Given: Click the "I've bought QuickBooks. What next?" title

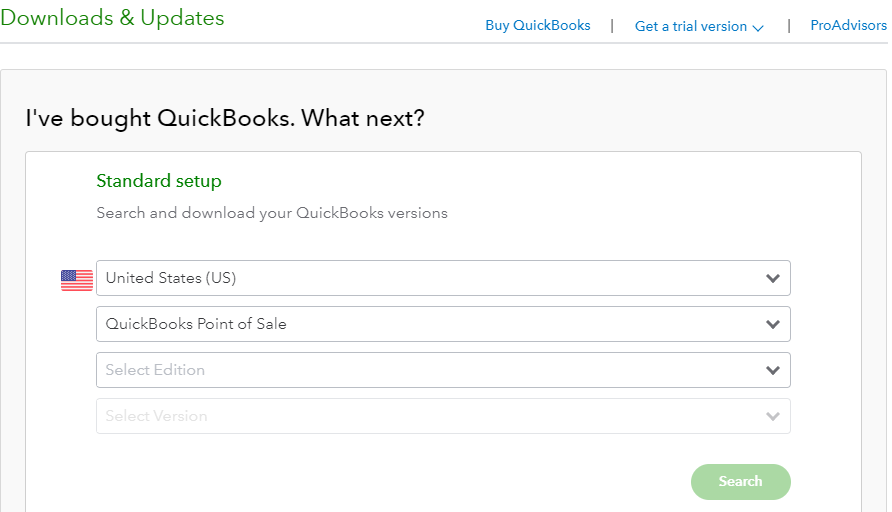Looking at the screenshot, I should coord(225,118).
